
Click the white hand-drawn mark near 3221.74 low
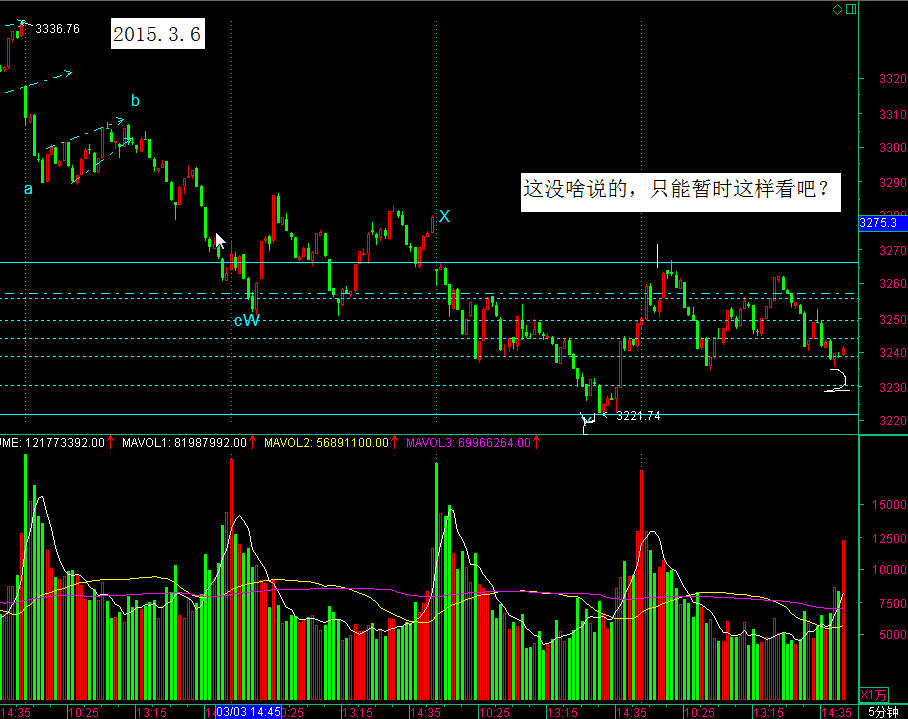[588, 421]
